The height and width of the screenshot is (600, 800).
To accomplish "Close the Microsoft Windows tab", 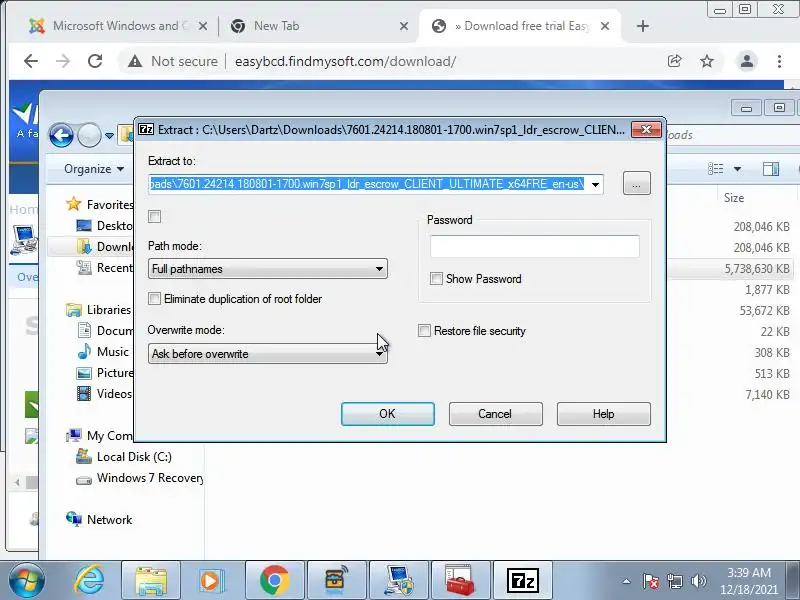I will pyautogui.click(x=203, y=26).
